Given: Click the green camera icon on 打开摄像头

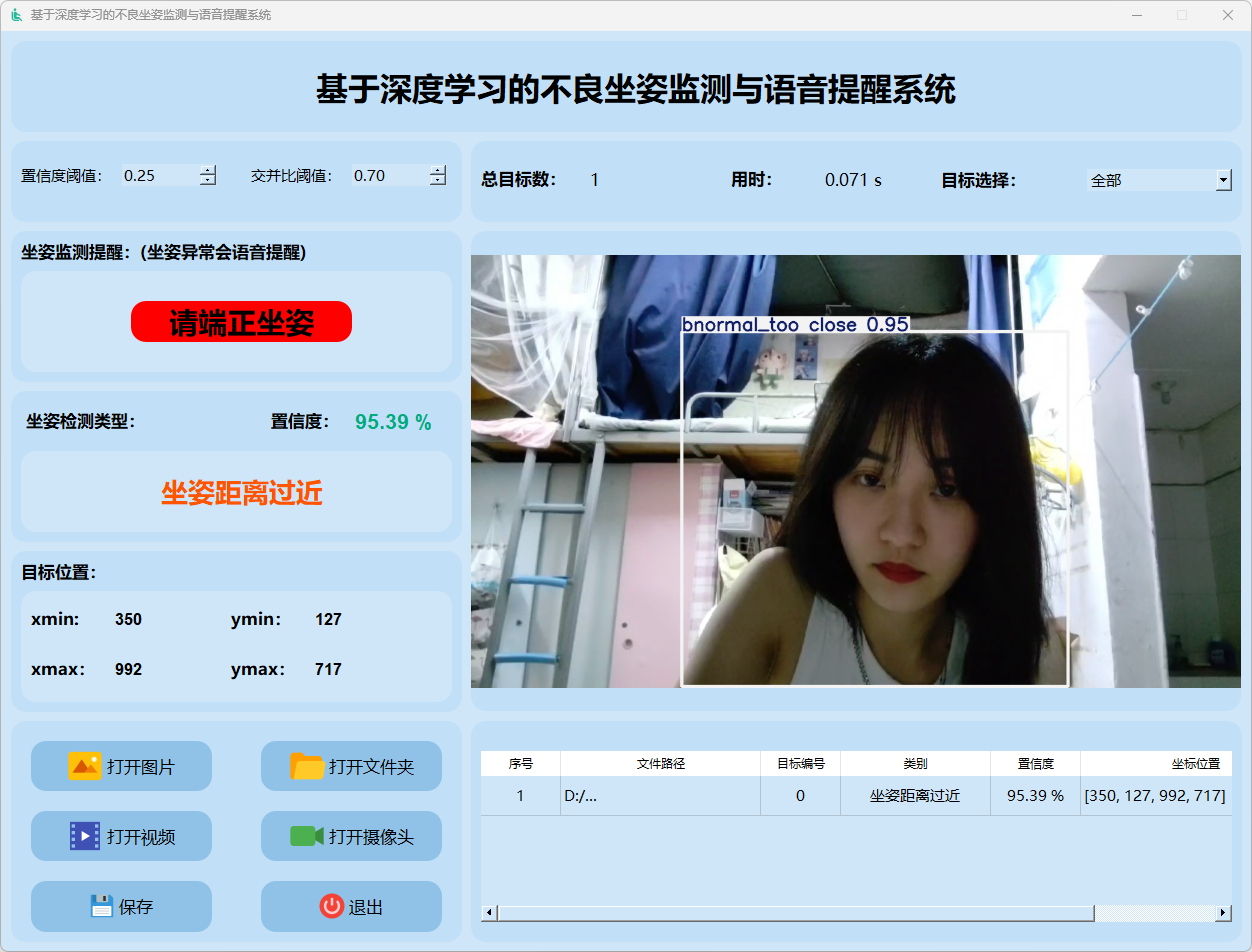Looking at the screenshot, I should [x=307, y=836].
